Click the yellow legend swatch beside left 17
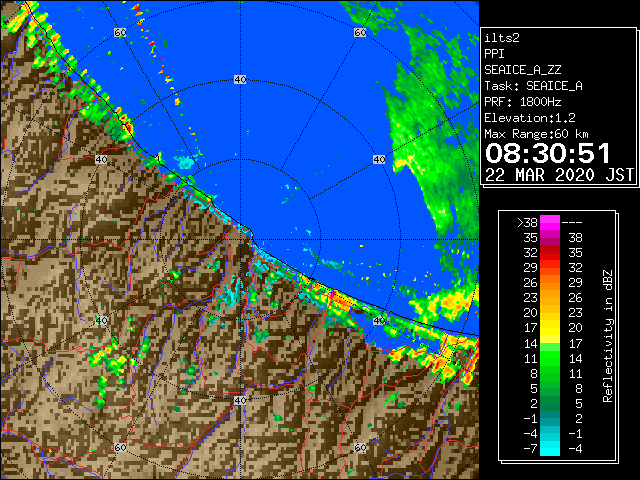This screenshot has height=480, width=640. (550, 328)
